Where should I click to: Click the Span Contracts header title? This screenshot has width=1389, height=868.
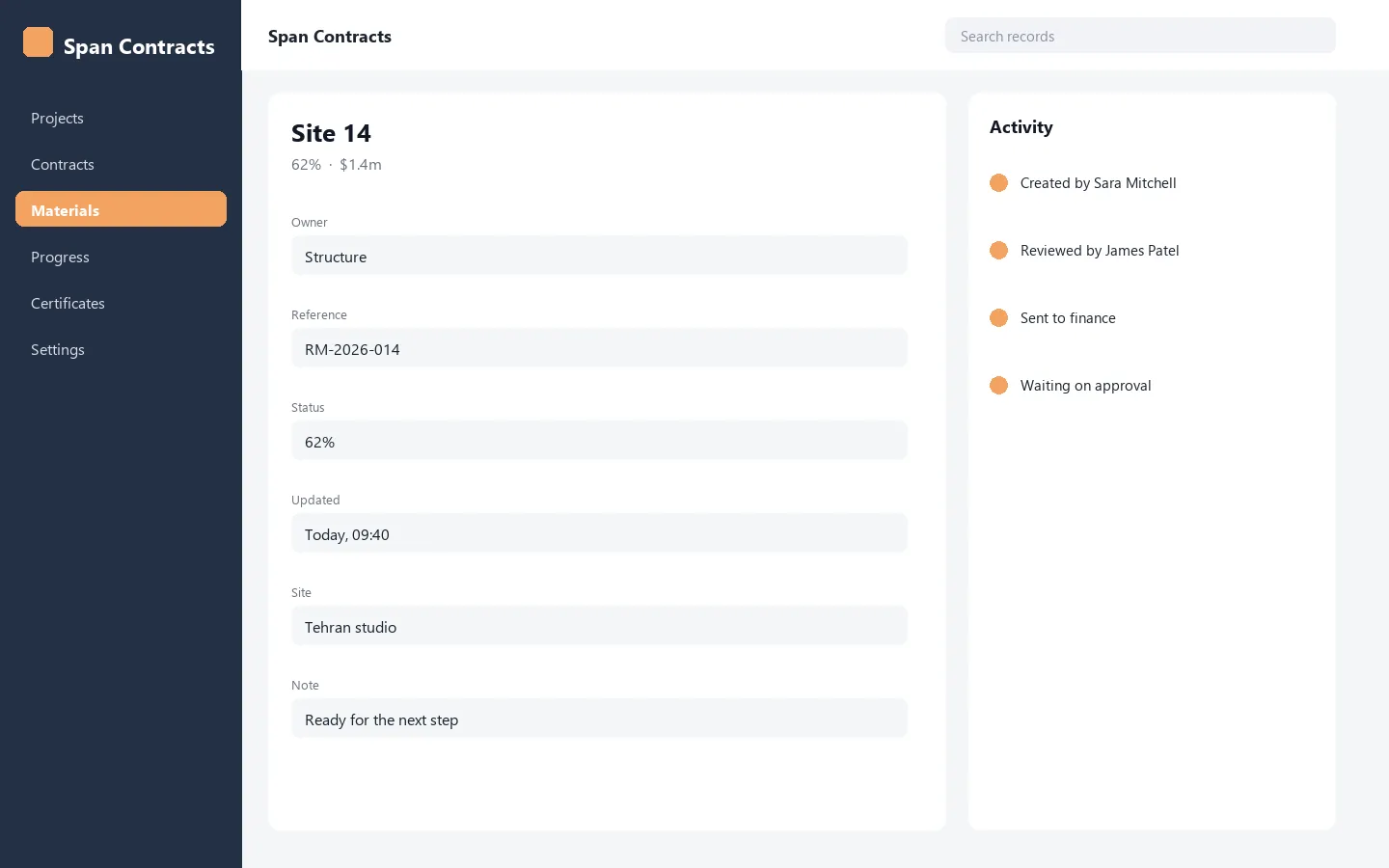[330, 37]
